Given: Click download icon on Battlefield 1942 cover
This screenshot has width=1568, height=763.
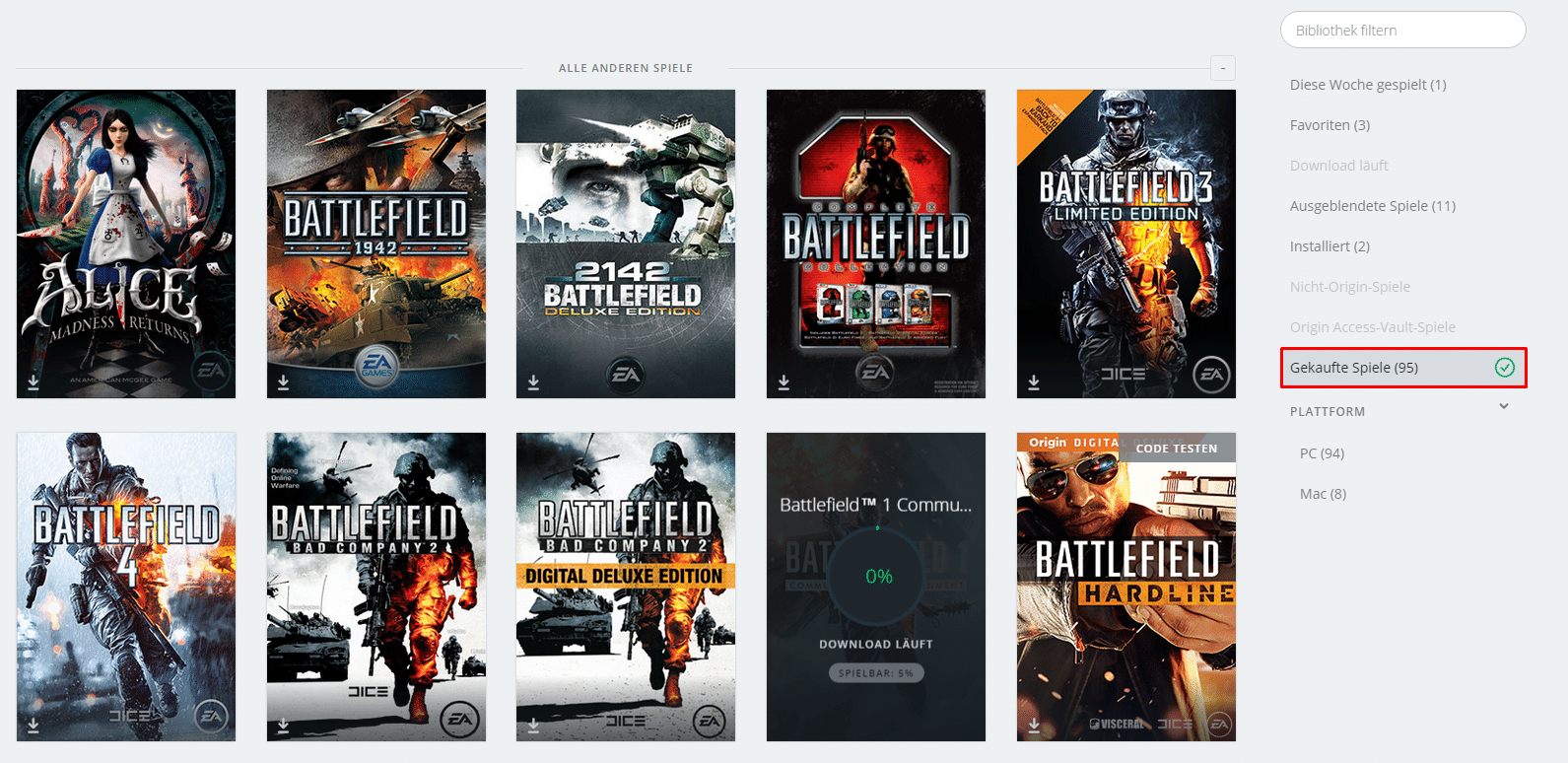Looking at the screenshot, I should [284, 382].
